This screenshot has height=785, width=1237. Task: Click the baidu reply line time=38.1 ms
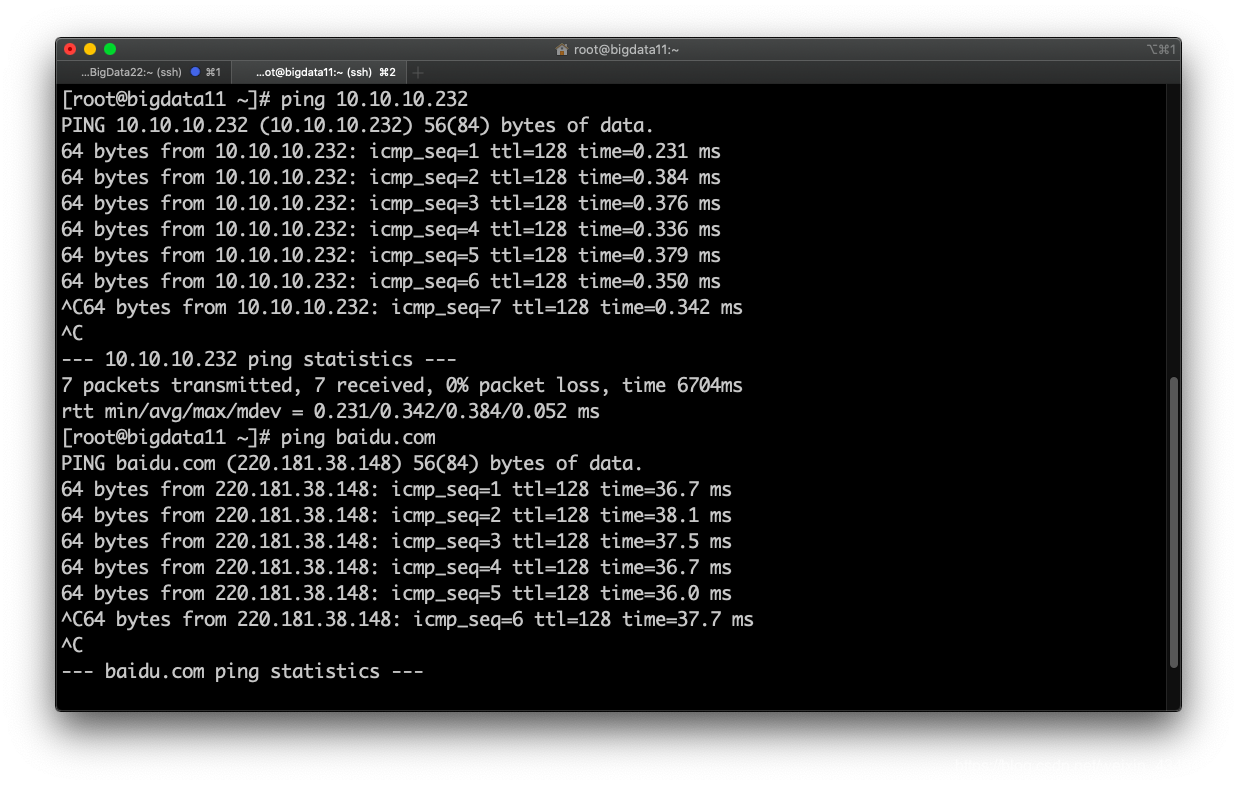[396, 516]
